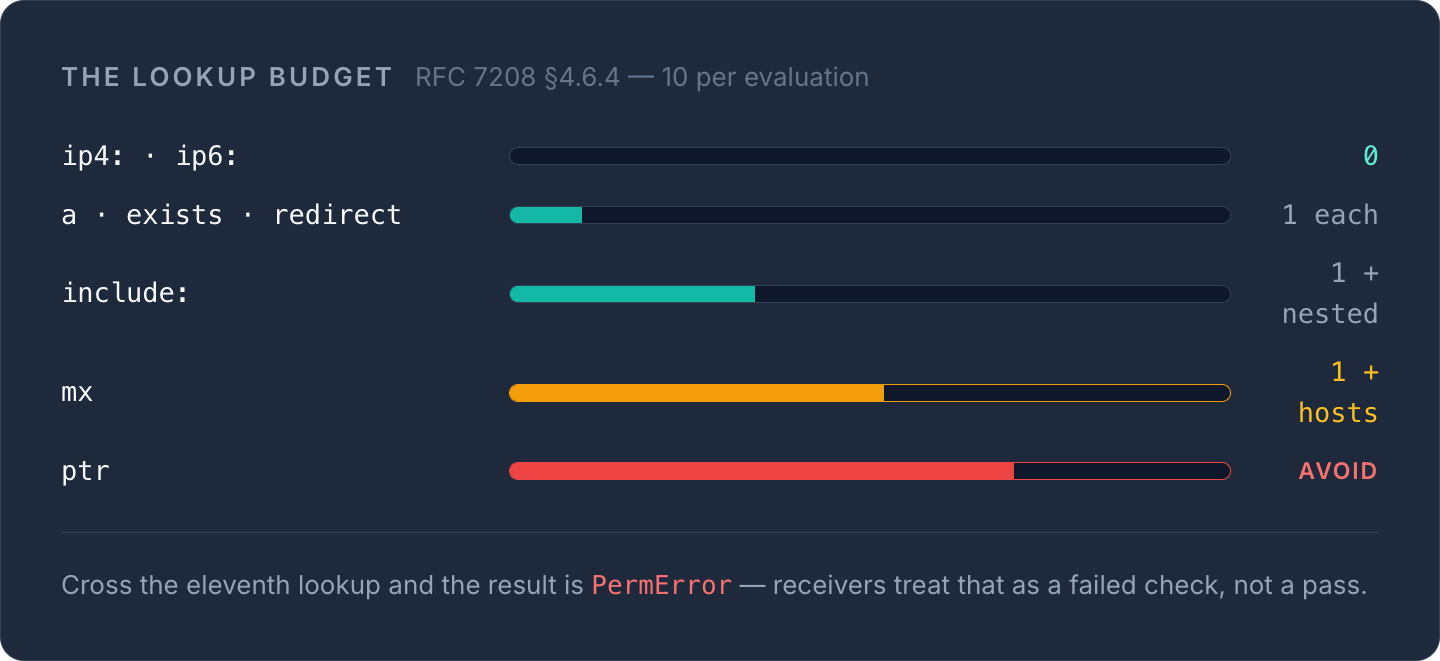Click the "THE LOOKUP BUDGET" heading
Image resolution: width=1440 pixels, height=661 pixels.
click(227, 78)
